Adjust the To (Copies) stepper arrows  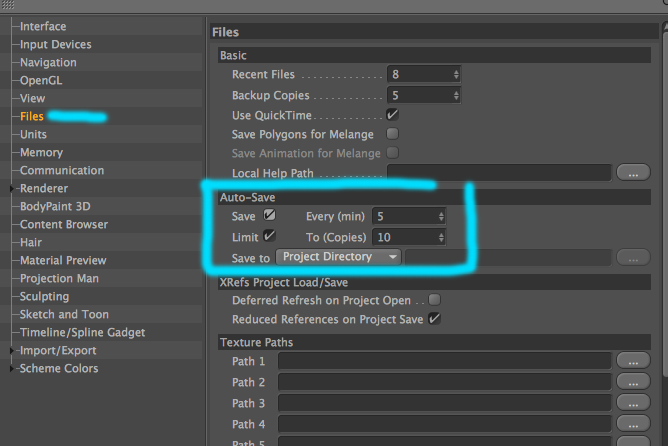441,237
